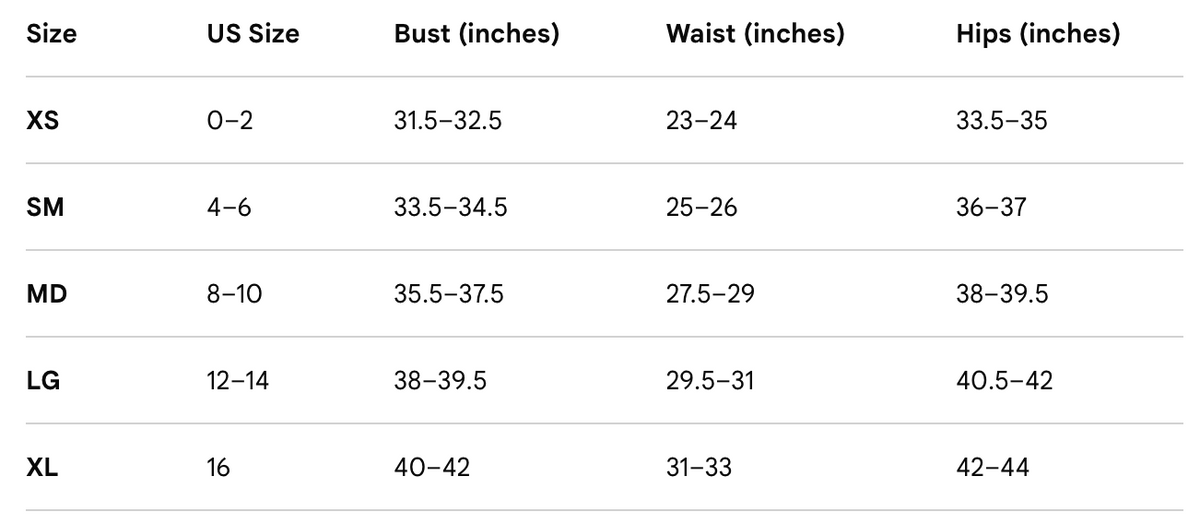1200x524 pixels.
Task: Click waist value 25–26
Action: click(702, 207)
